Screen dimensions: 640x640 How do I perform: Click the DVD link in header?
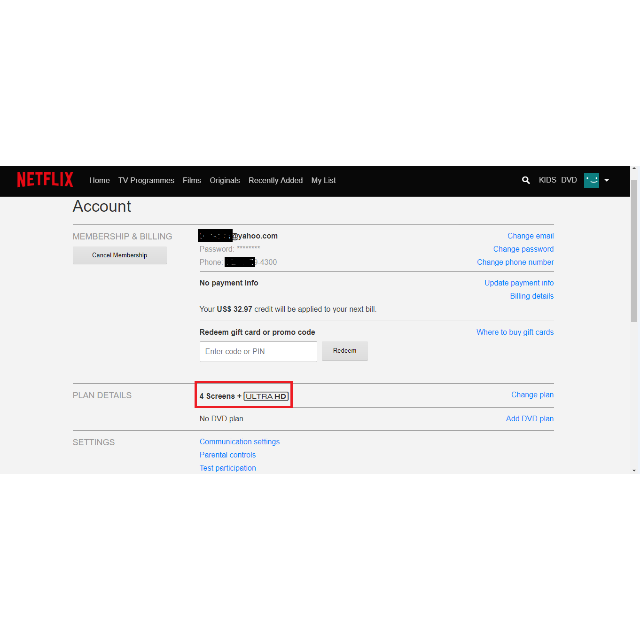[x=569, y=181]
